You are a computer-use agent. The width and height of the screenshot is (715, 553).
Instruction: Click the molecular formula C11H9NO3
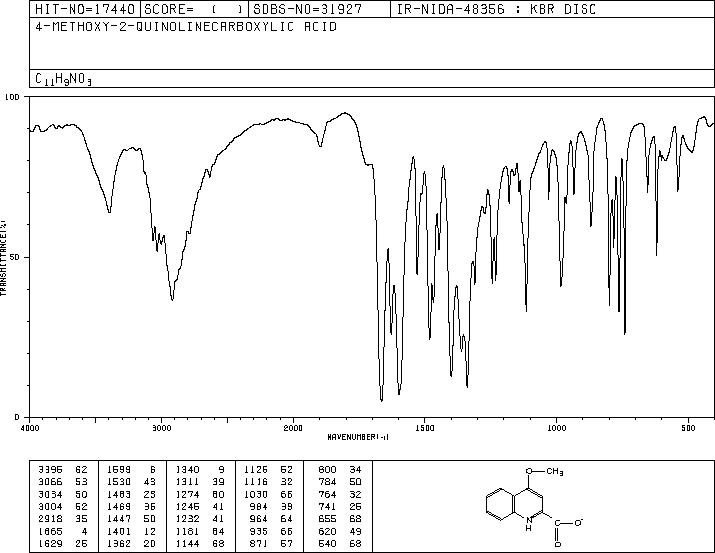(63, 79)
